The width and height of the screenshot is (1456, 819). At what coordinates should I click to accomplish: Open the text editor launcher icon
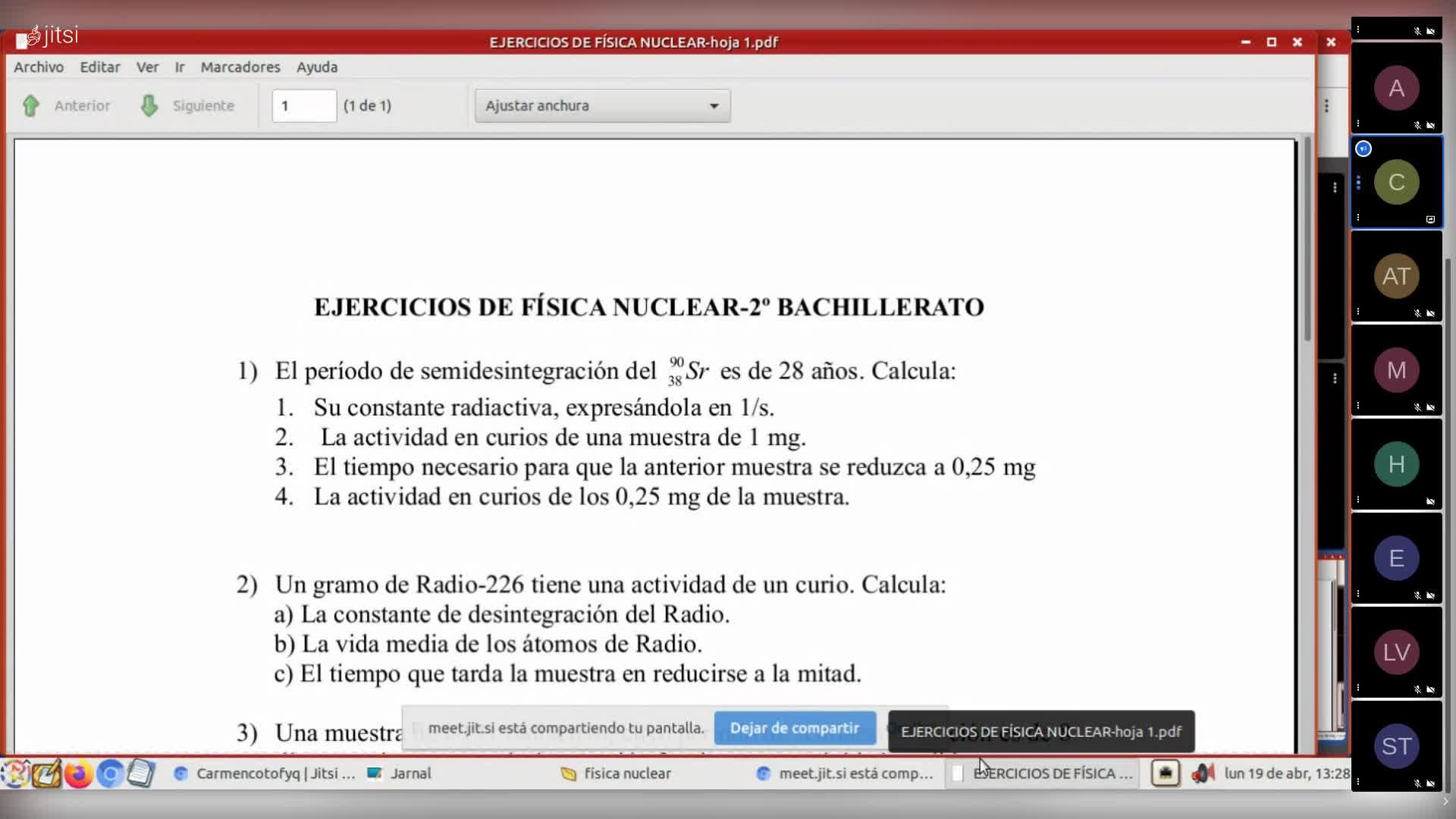point(141,773)
